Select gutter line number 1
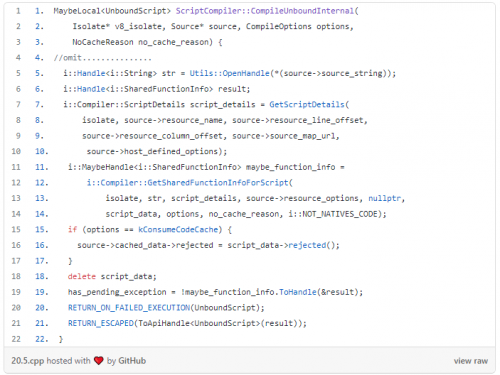This screenshot has height=375, width=500. 18,11
